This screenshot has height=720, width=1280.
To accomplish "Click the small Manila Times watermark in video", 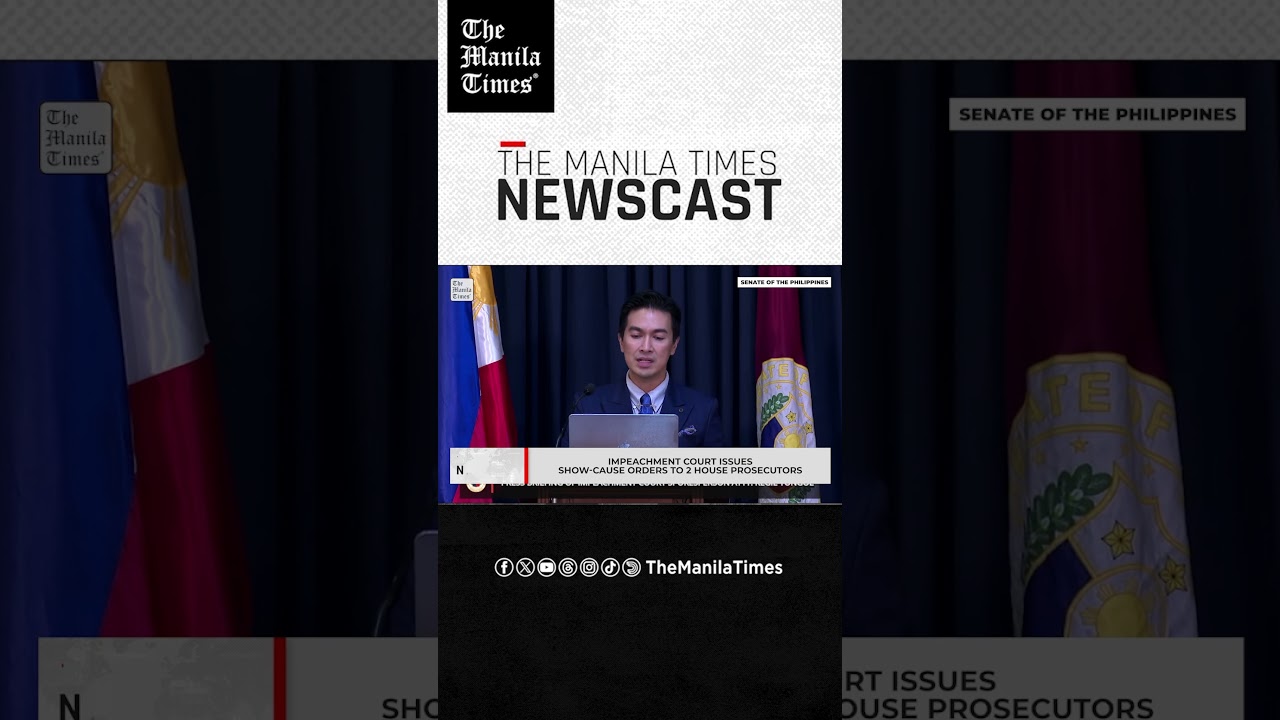I will 461,290.
